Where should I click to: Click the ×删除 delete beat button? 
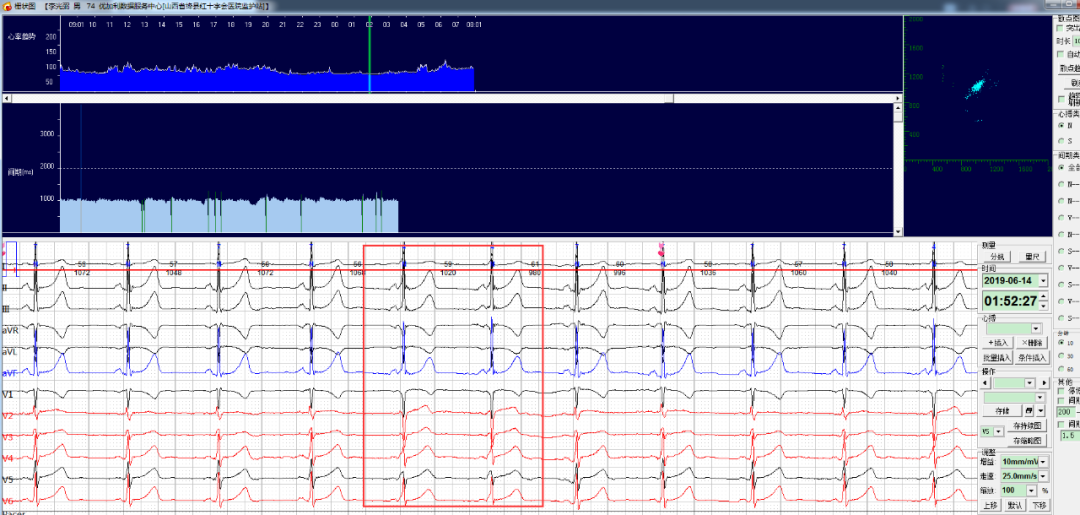click(1032, 343)
